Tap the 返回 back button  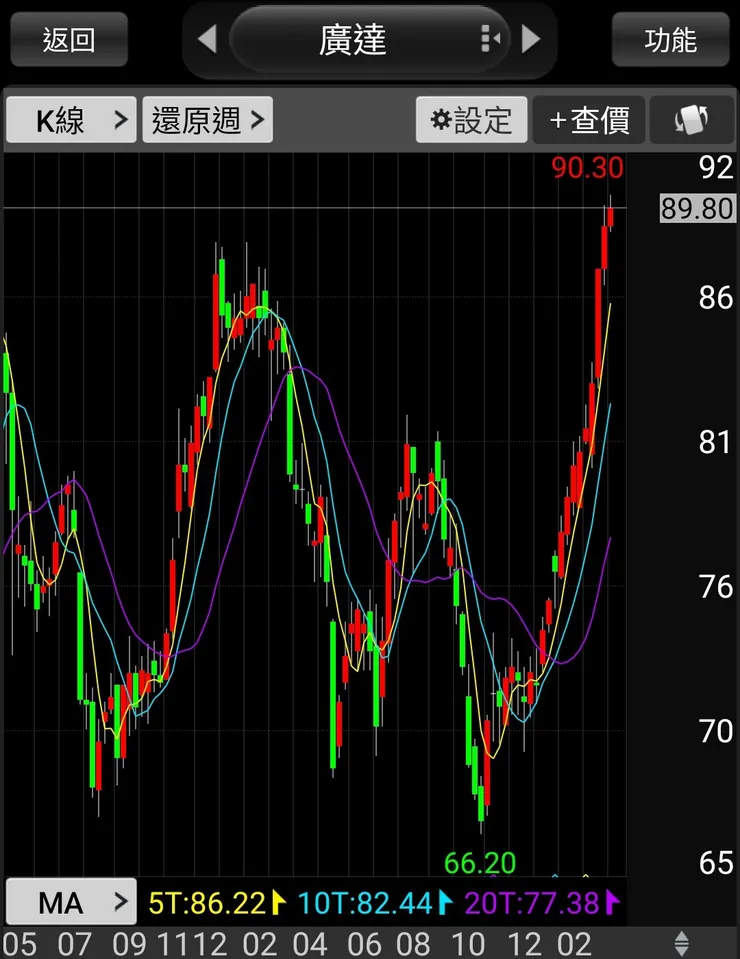coord(68,40)
